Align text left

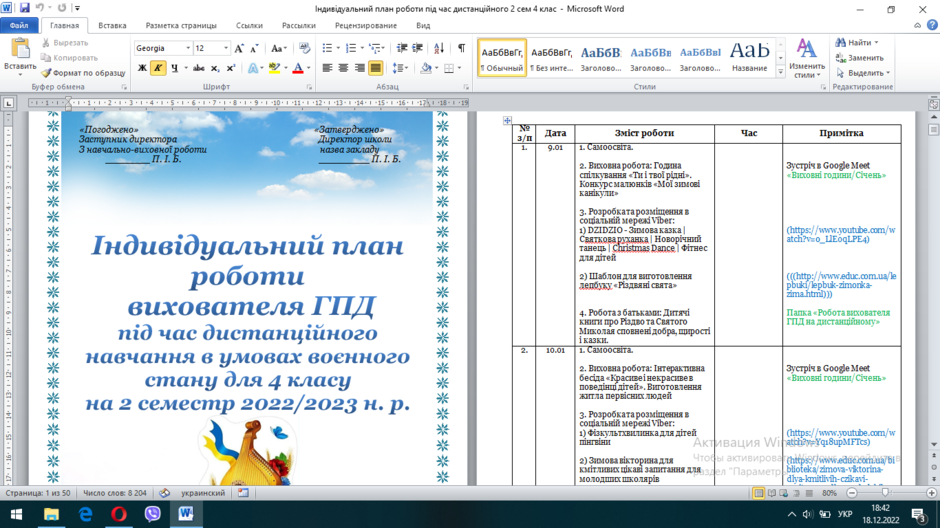(327, 68)
